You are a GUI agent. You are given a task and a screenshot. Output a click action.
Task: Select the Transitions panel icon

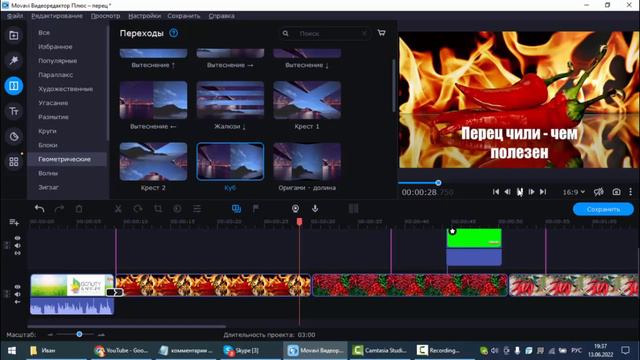tap(13, 86)
